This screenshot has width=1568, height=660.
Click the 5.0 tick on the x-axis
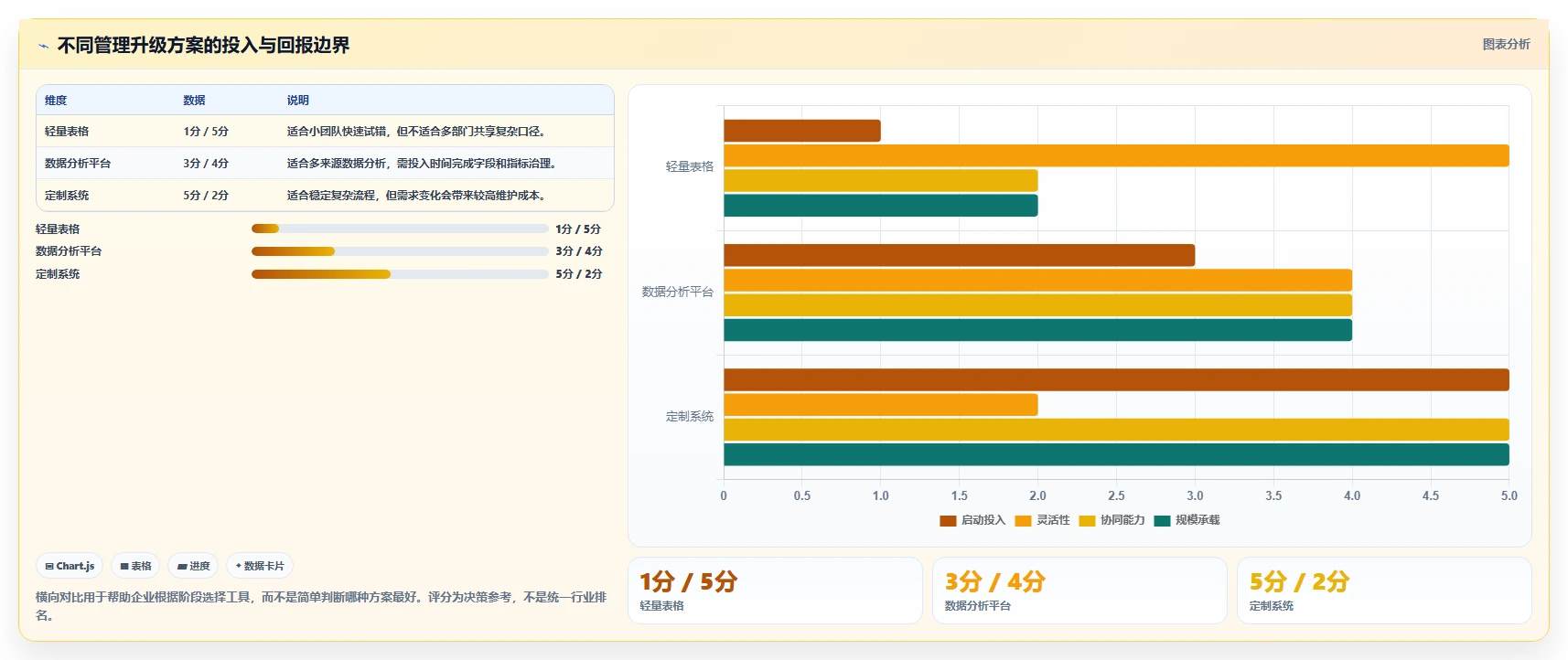pyautogui.click(x=1509, y=496)
